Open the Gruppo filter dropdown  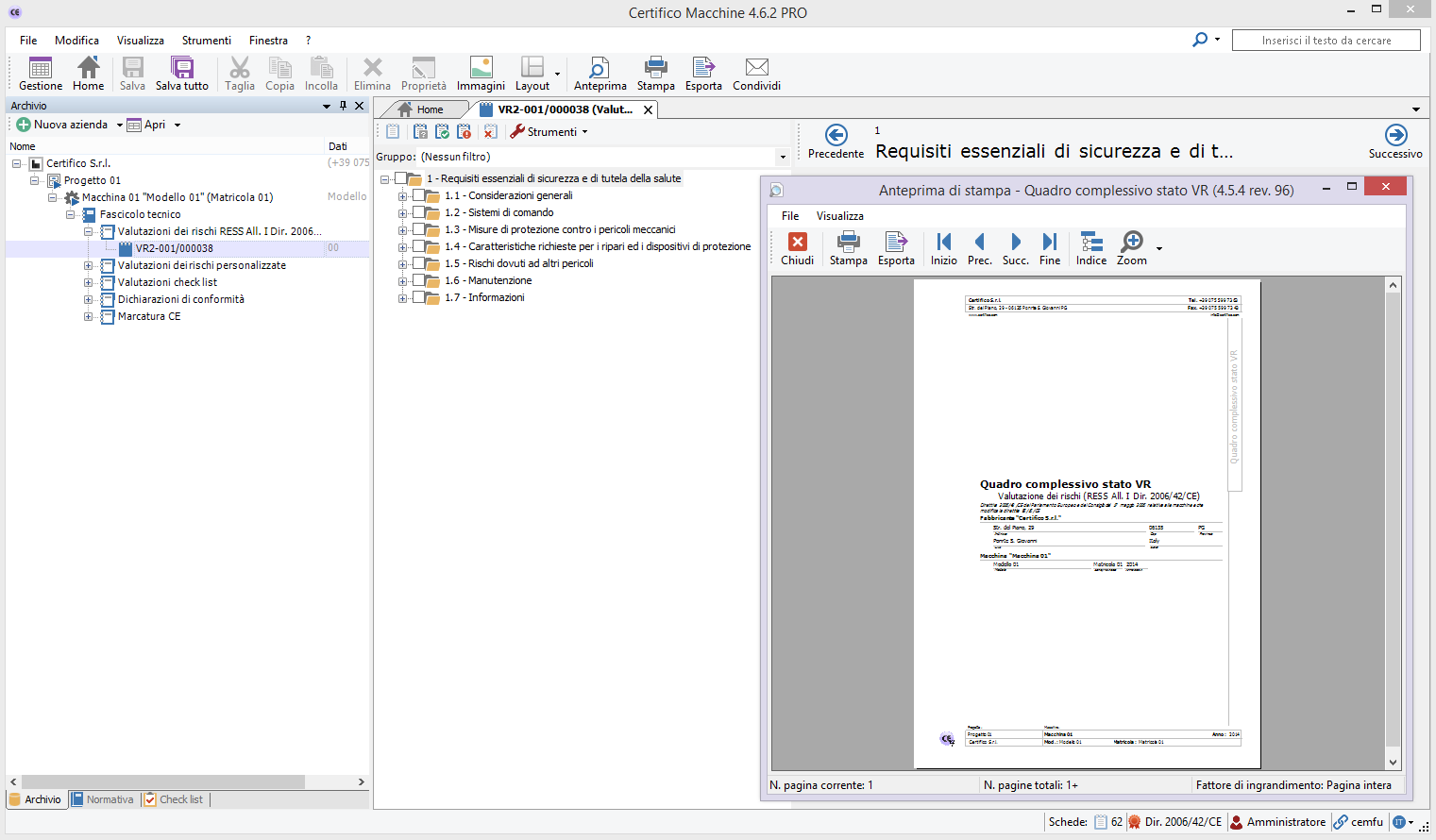(x=782, y=157)
